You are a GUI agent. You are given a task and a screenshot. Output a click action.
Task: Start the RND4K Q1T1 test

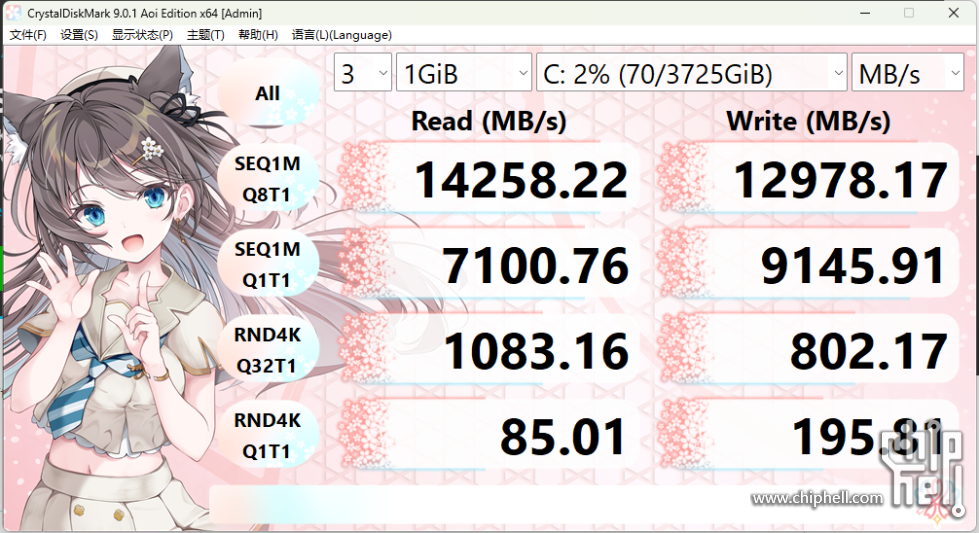268,436
